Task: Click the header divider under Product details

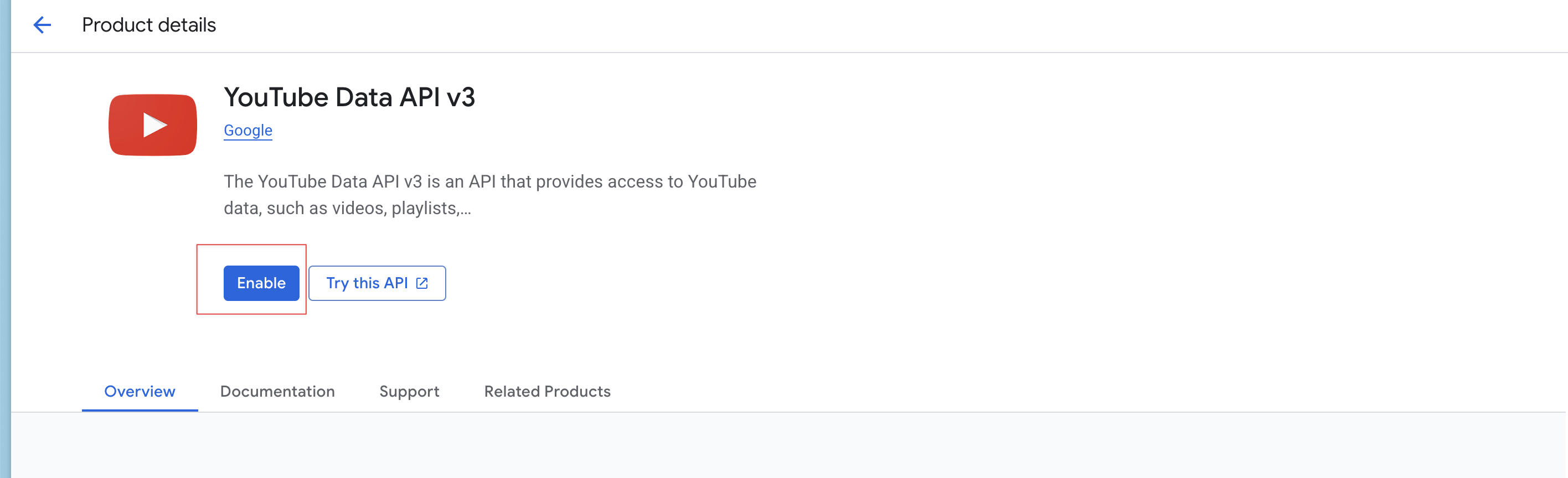Action: click(x=789, y=53)
